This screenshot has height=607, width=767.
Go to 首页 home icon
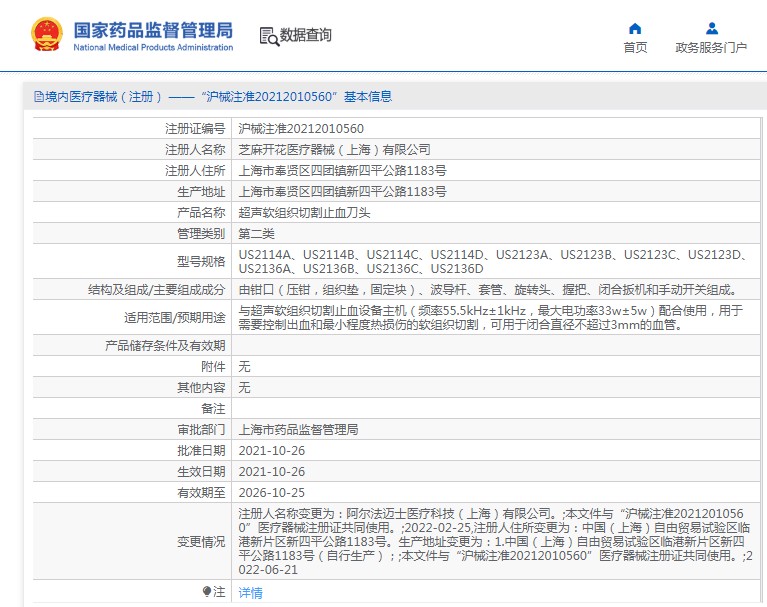click(x=635, y=28)
